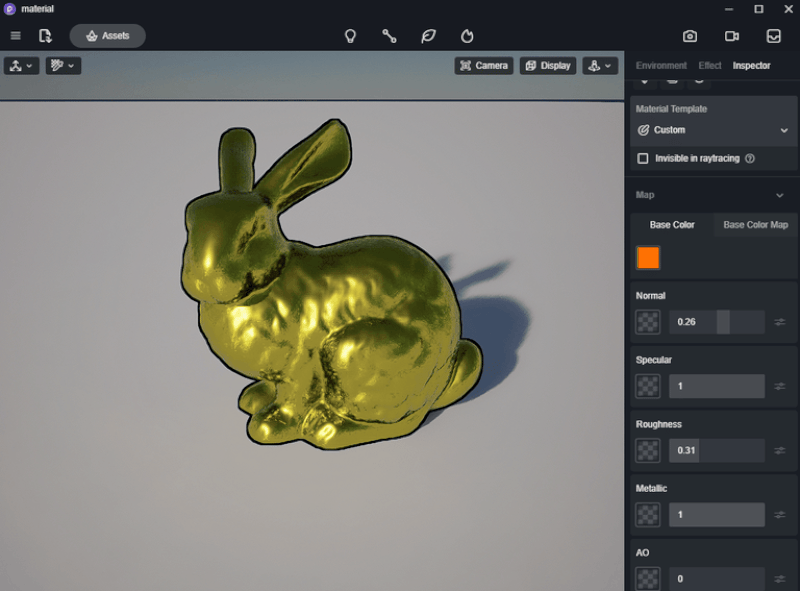Open the Display button in viewport
The image size is (800, 591).
pyautogui.click(x=548, y=66)
